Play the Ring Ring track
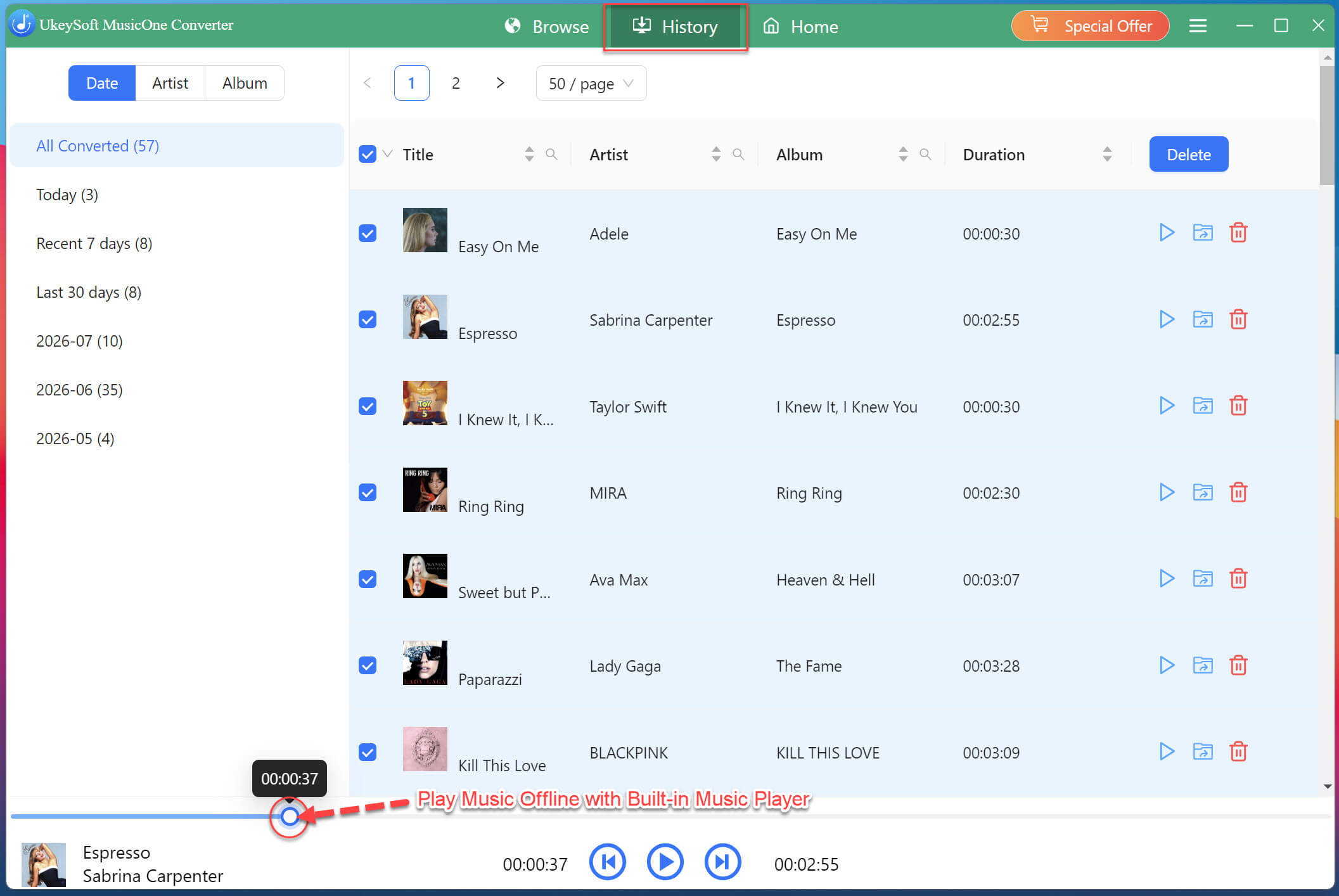 click(1167, 492)
